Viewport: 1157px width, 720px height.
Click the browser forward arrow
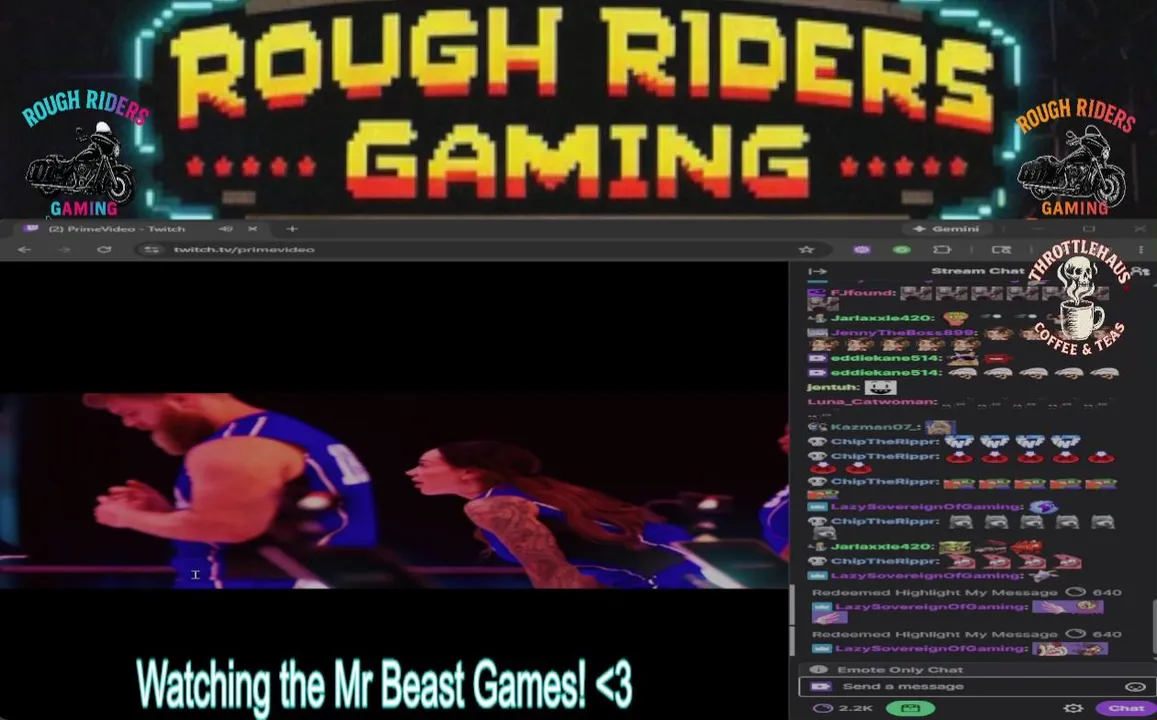[65, 249]
